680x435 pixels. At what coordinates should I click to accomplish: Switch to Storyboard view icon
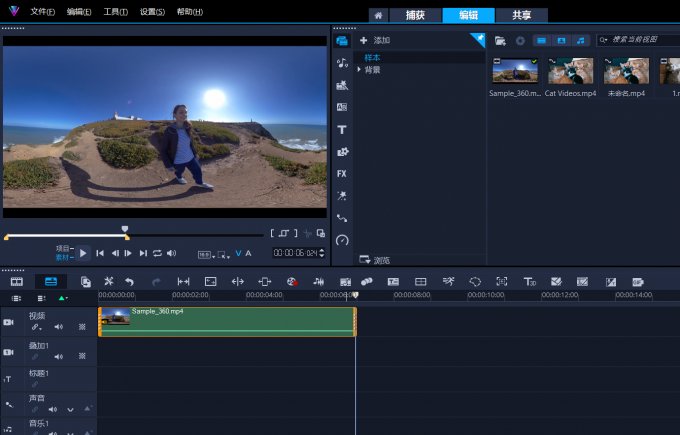(17, 282)
